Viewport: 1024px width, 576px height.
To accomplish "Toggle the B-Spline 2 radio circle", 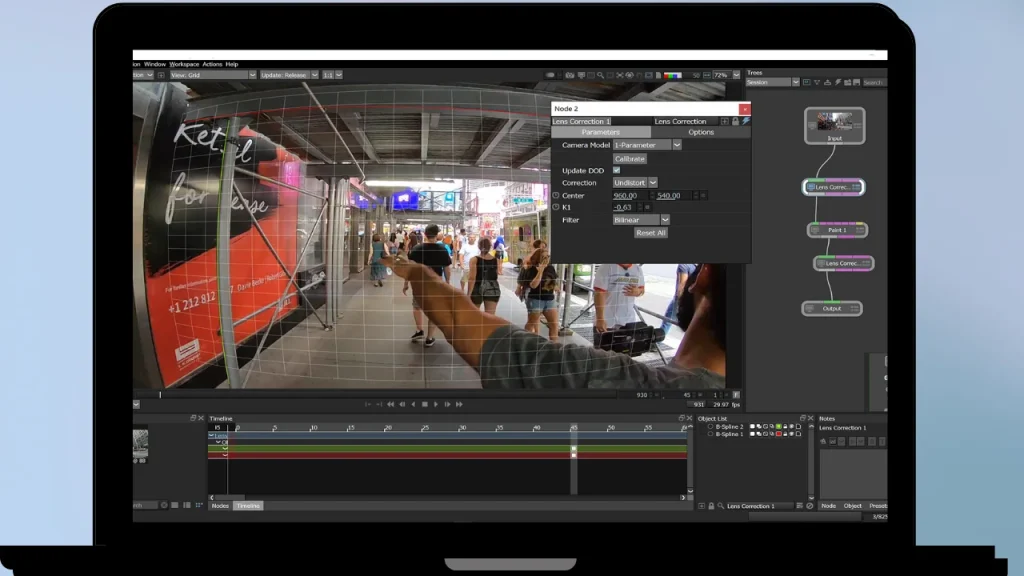I will [x=711, y=426].
